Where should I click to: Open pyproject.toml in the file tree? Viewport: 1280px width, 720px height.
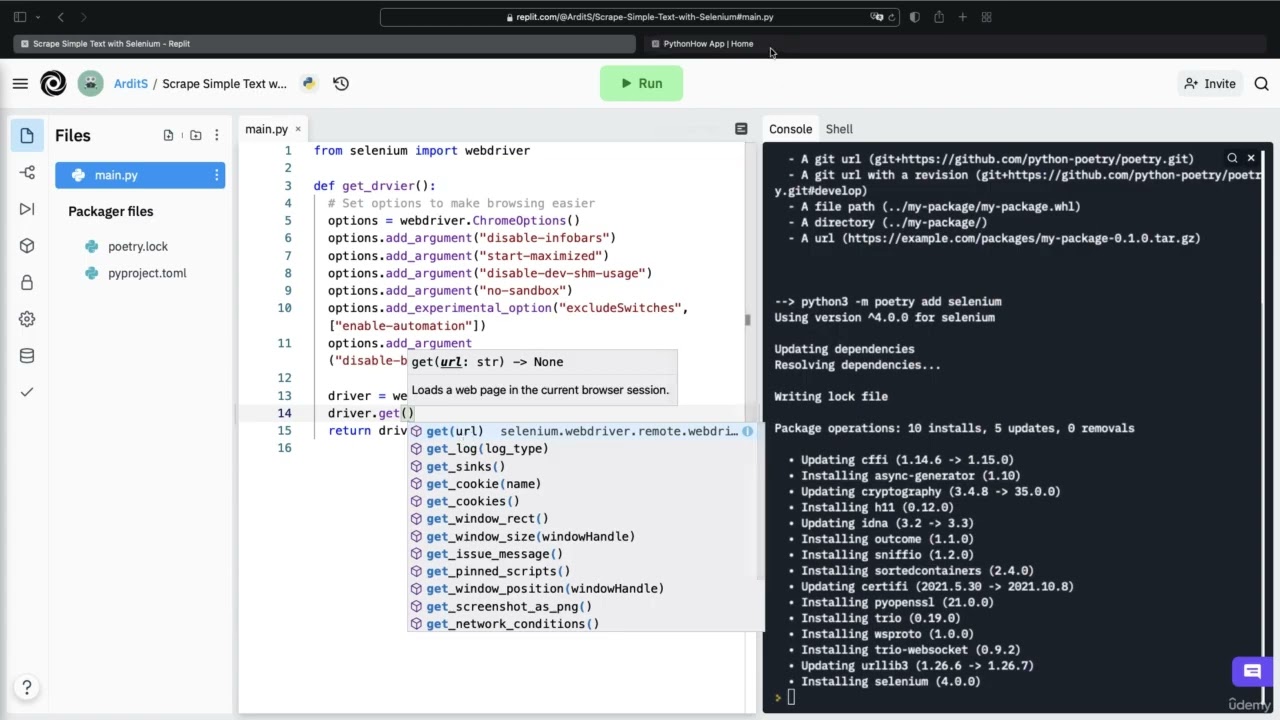click(147, 273)
